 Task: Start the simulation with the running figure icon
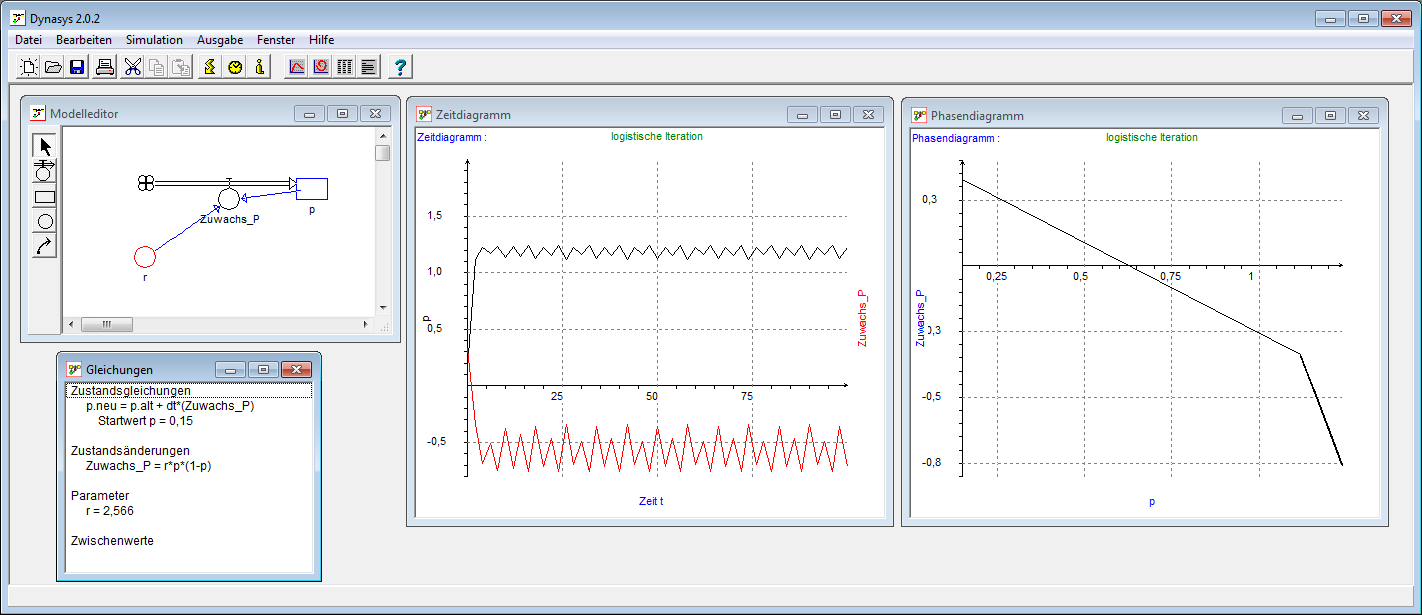(x=209, y=67)
